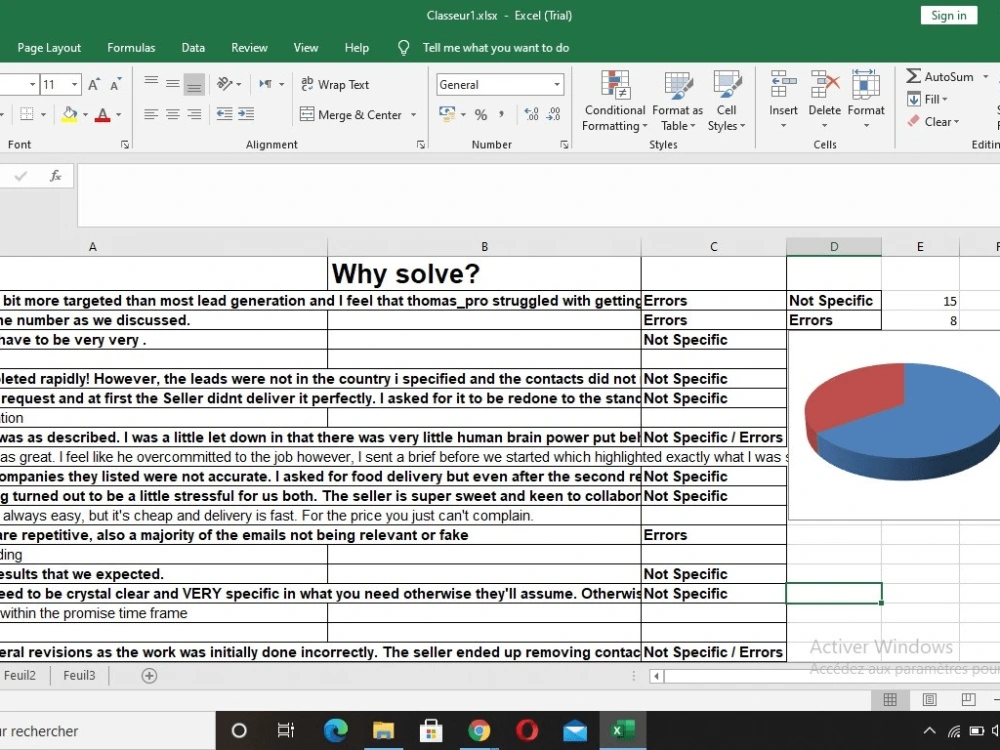Screen dimensions: 1000x750
Task: Open the Review tab
Action: (x=249, y=48)
